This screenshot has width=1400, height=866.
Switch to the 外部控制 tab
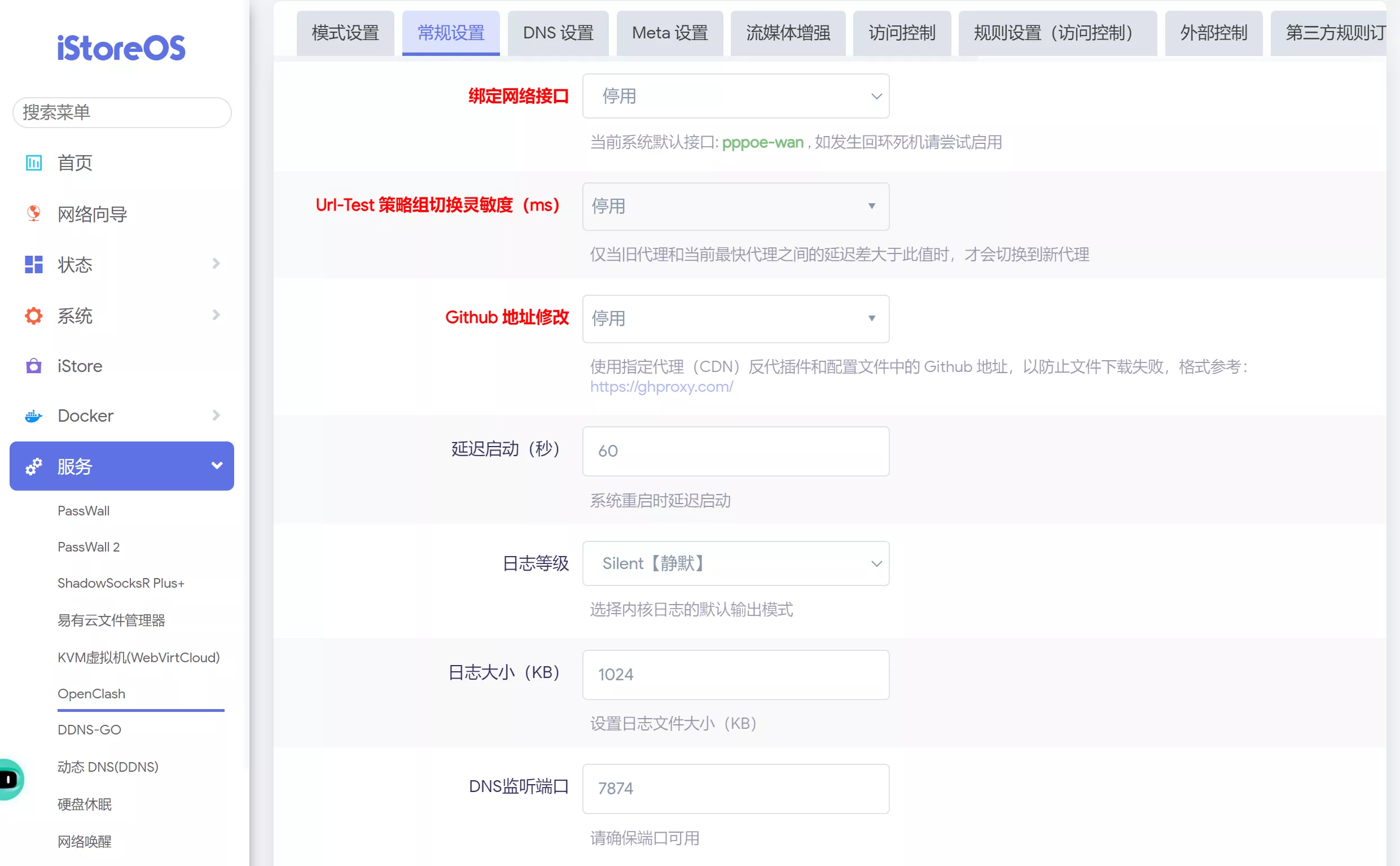pos(1213,33)
